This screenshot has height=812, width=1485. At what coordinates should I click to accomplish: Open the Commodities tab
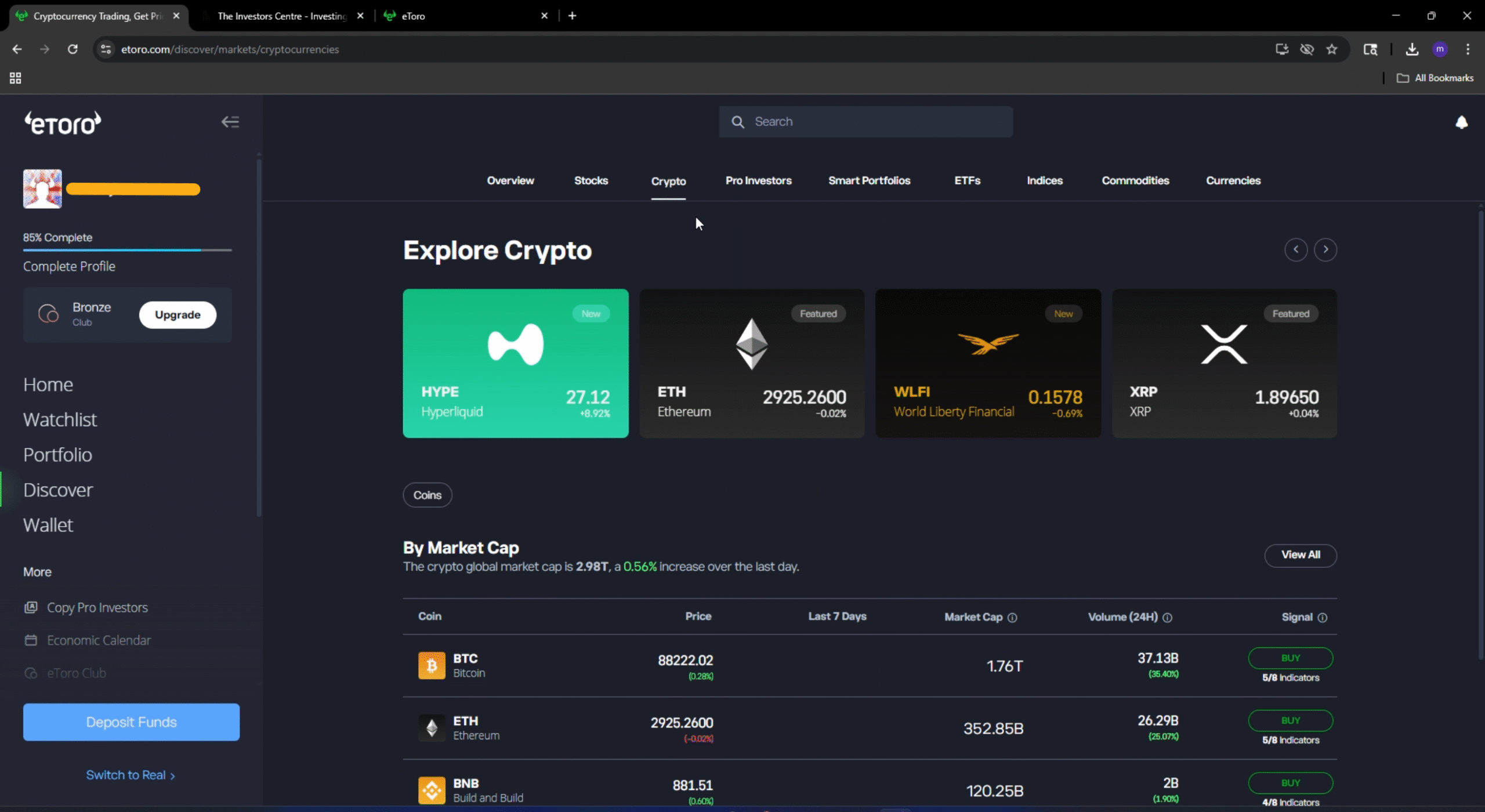pyautogui.click(x=1135, y=180)
